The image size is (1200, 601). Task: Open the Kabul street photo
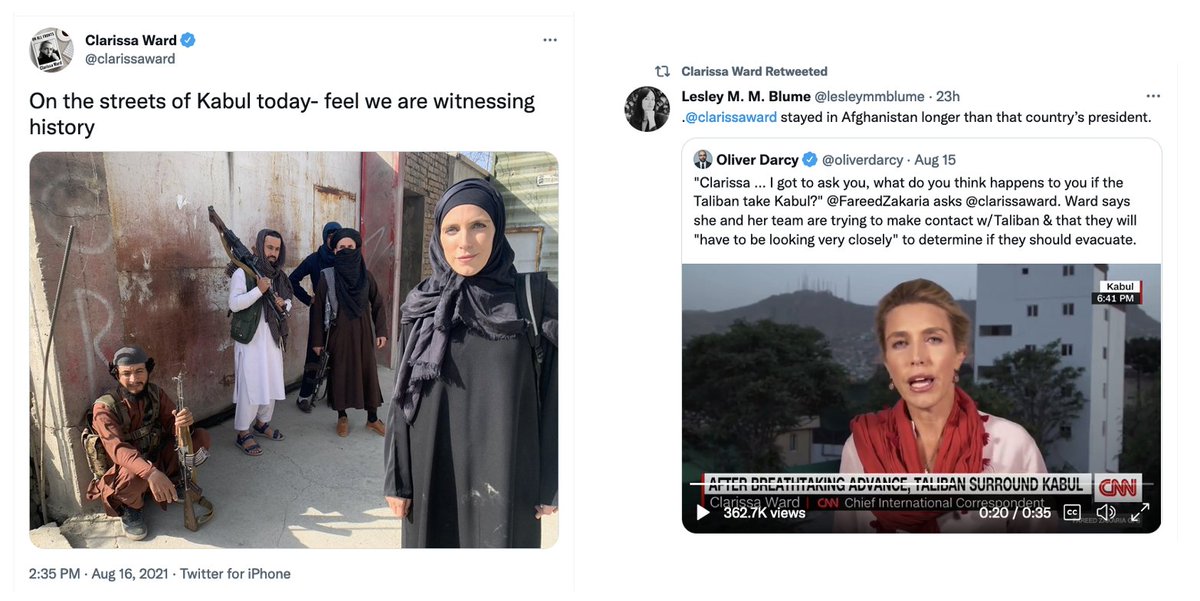pyautogui.click(x=294, y=350)
